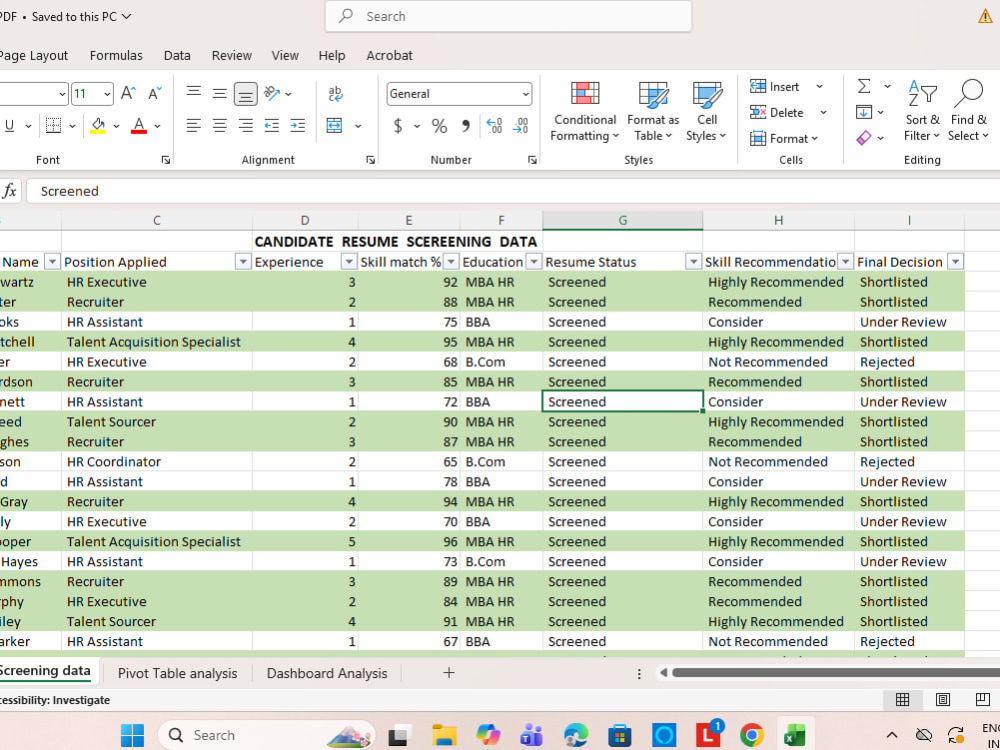
Task: Click the Merge & Center icon
Action: click(334, 126)
